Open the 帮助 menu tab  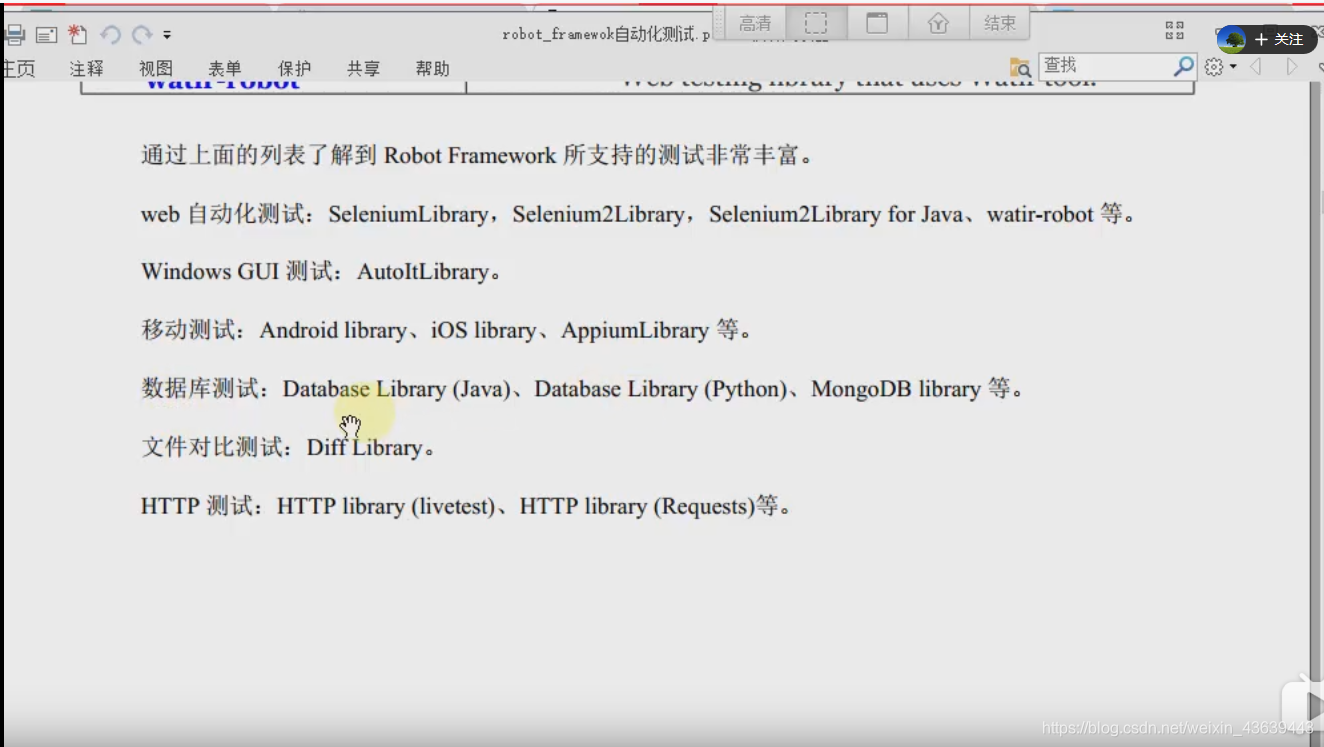click(x=432, y=68)
